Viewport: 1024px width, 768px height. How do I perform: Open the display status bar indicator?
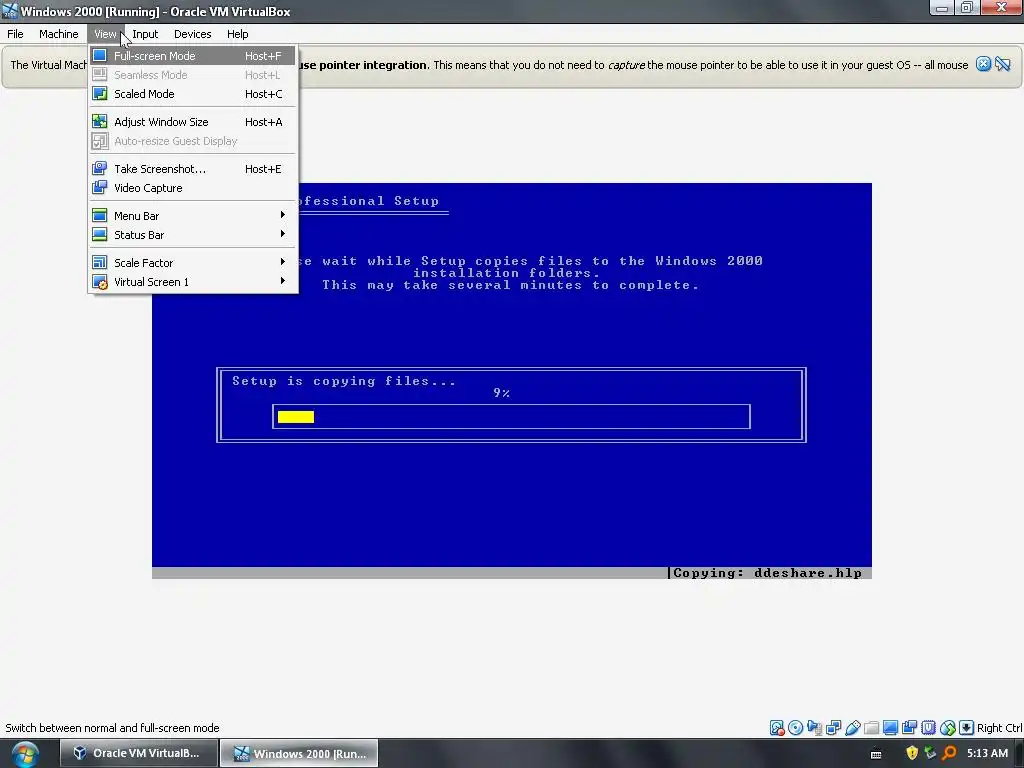tap(890, 728)
